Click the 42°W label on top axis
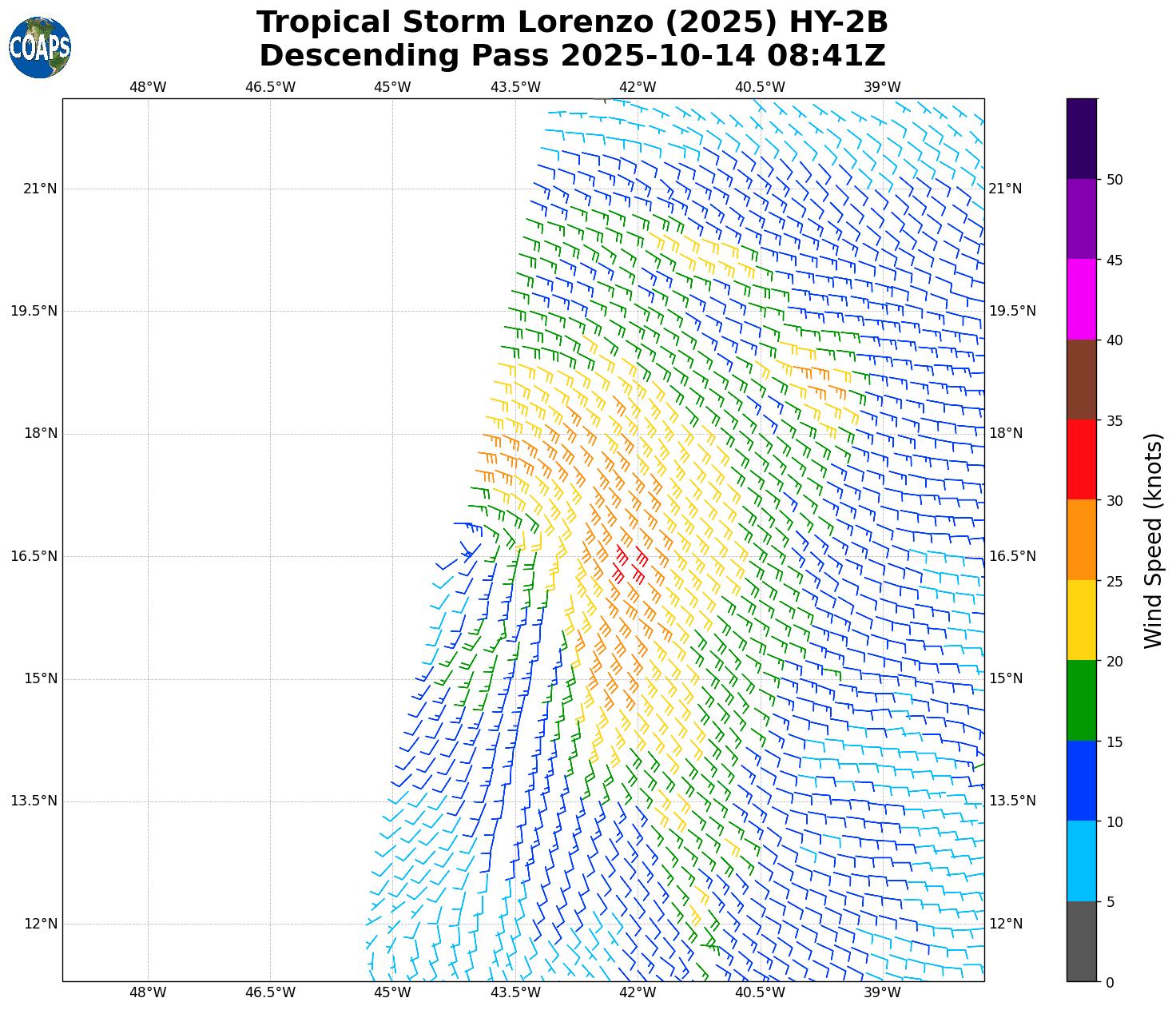1176x1010 pixels. [x=637, y=87]
